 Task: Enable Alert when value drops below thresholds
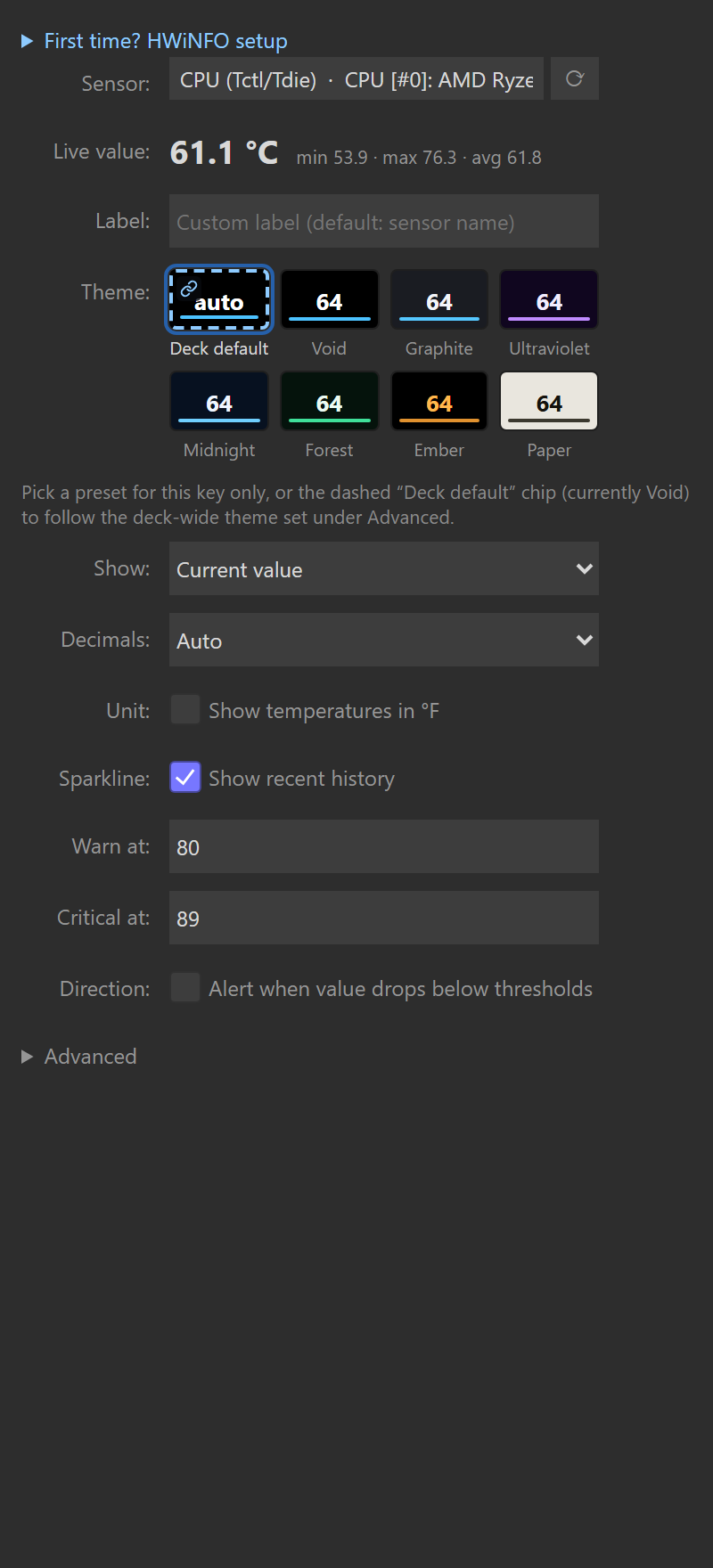(x=185, y=988)
